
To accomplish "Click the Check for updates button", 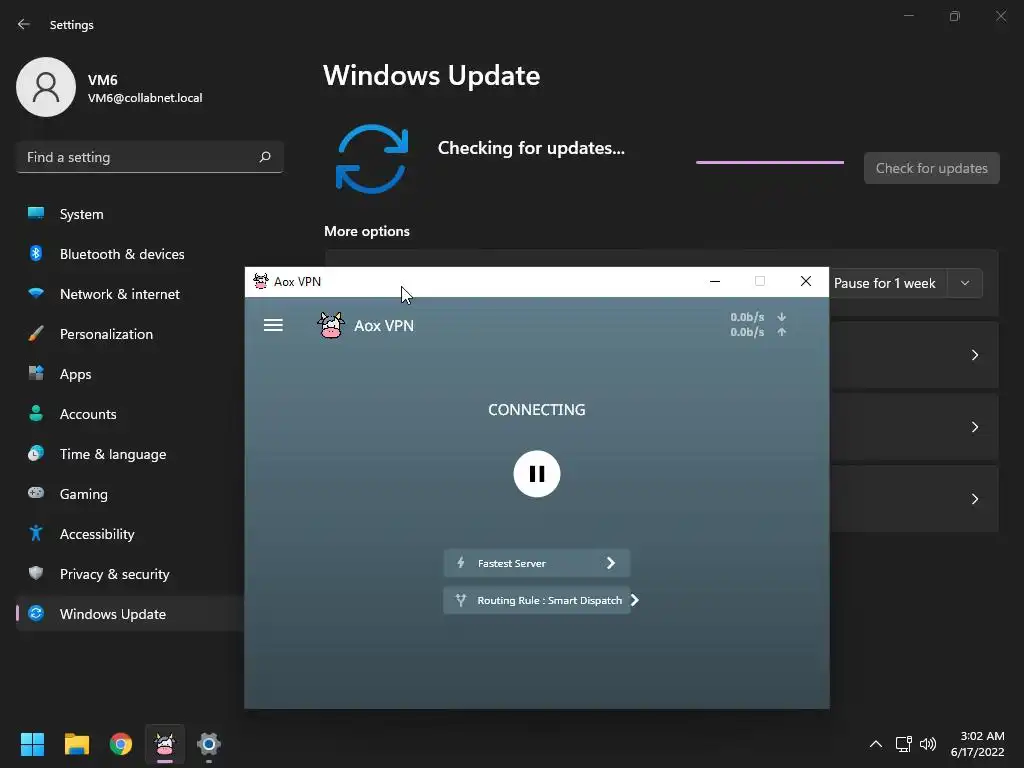I will click(x=931, y=168).
